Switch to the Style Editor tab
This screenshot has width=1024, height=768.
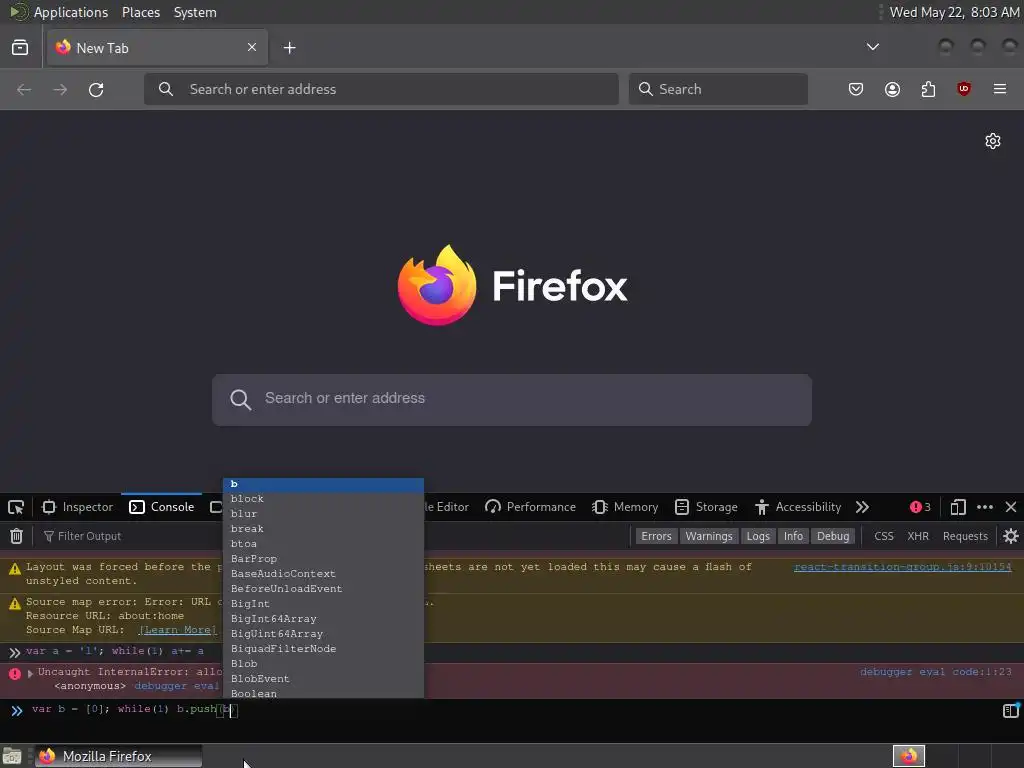(x=447, y=507)
